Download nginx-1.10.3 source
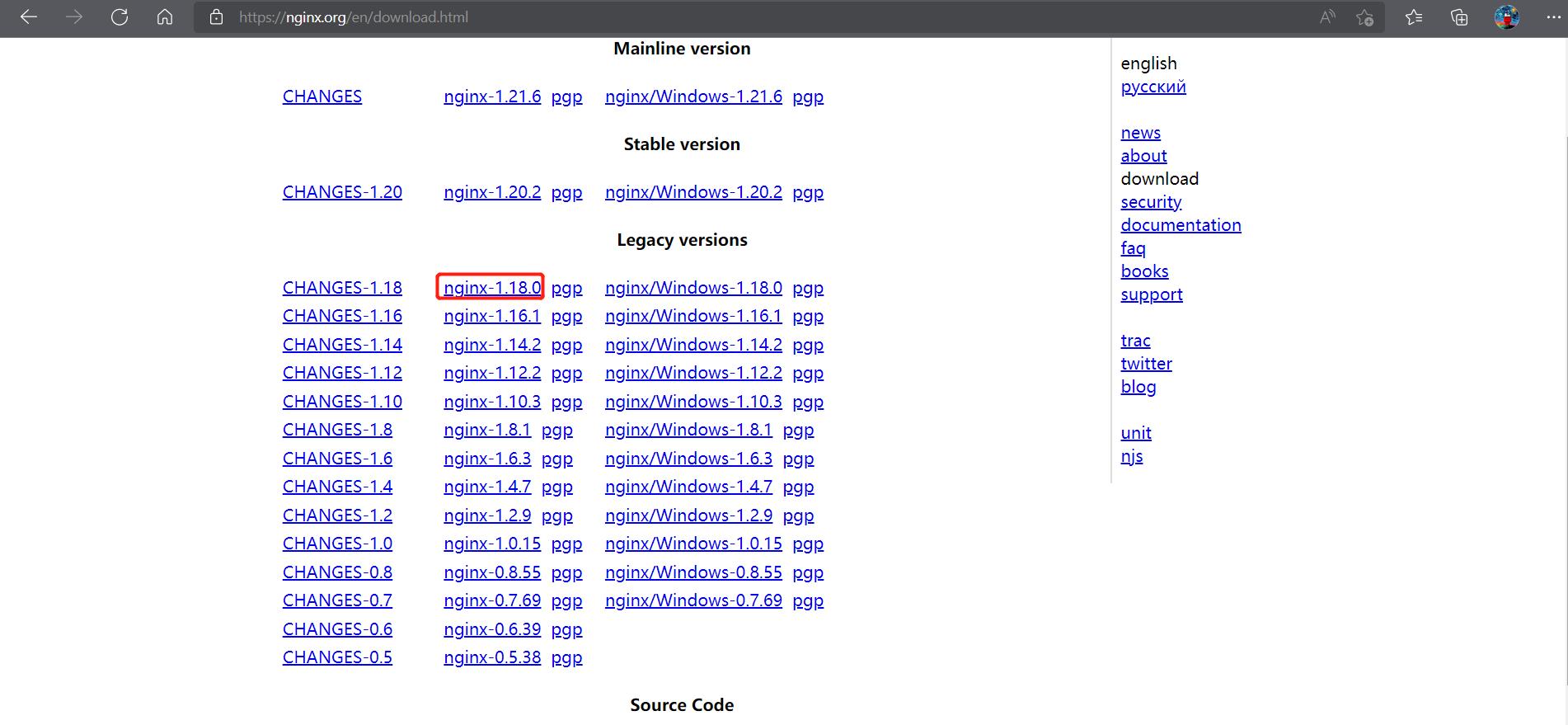 tap(492, 402)
